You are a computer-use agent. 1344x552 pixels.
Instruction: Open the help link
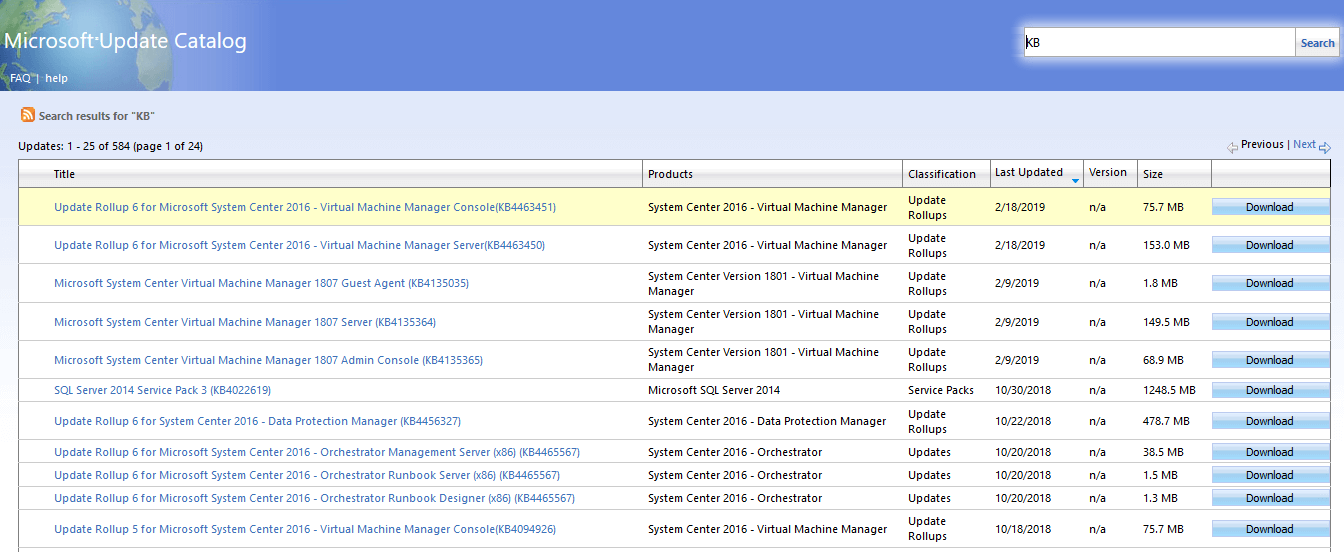[x=56, y=78]
